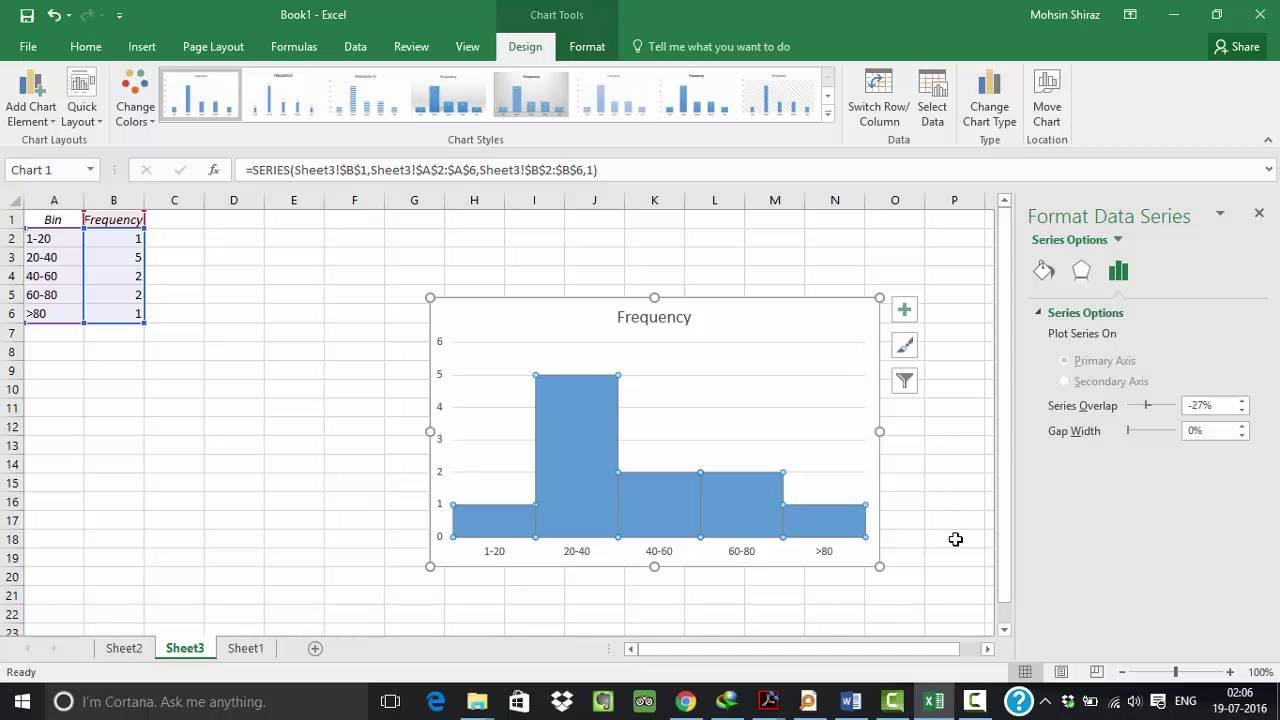The height and width of the screenshot is (720, 1280).
Task: Select Series Options bar chart icon
Action: [x=1118, y=271]
